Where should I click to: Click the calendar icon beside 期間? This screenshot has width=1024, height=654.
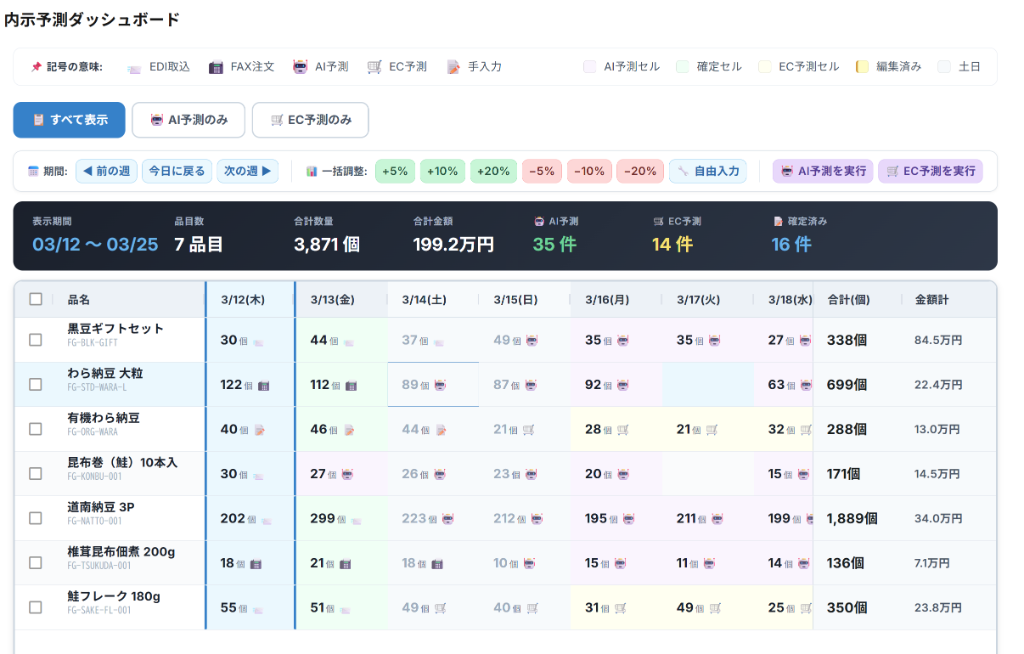(33, 171)
